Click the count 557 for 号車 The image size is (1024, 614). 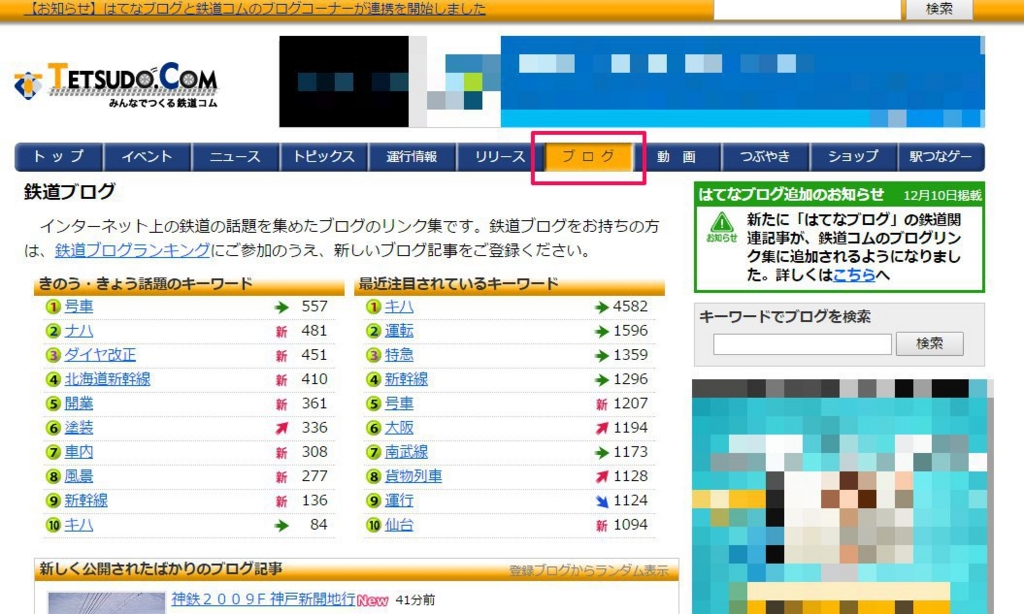click(x=314, y=306)
